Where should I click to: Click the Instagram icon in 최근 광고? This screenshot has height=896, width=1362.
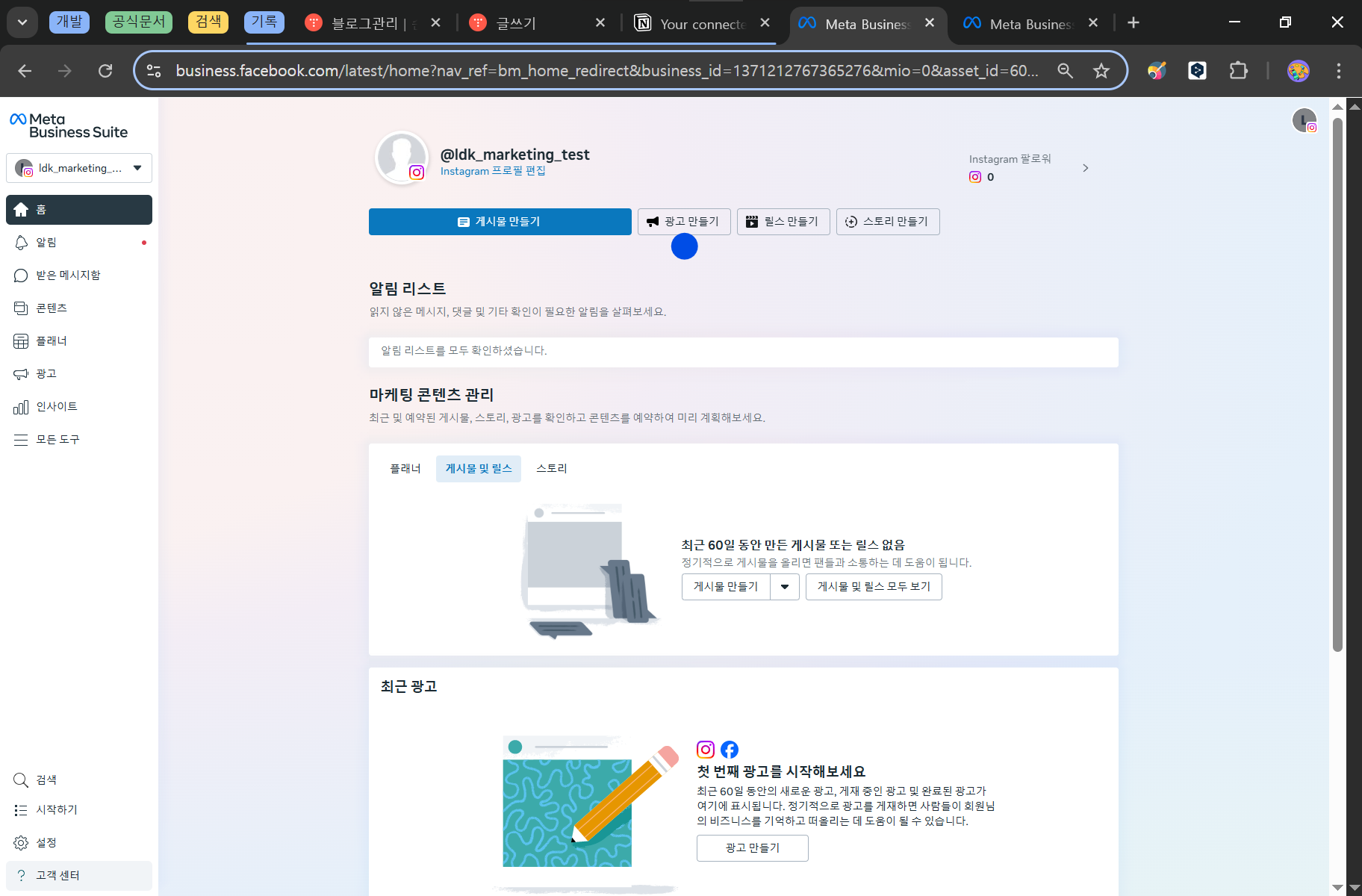[x=706, y=749]
